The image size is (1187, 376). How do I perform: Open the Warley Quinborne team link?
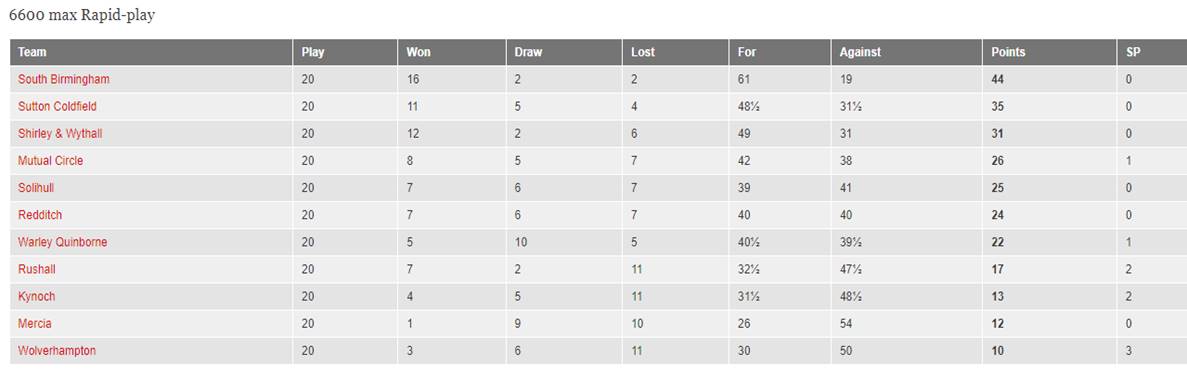(x=63, y=243)
